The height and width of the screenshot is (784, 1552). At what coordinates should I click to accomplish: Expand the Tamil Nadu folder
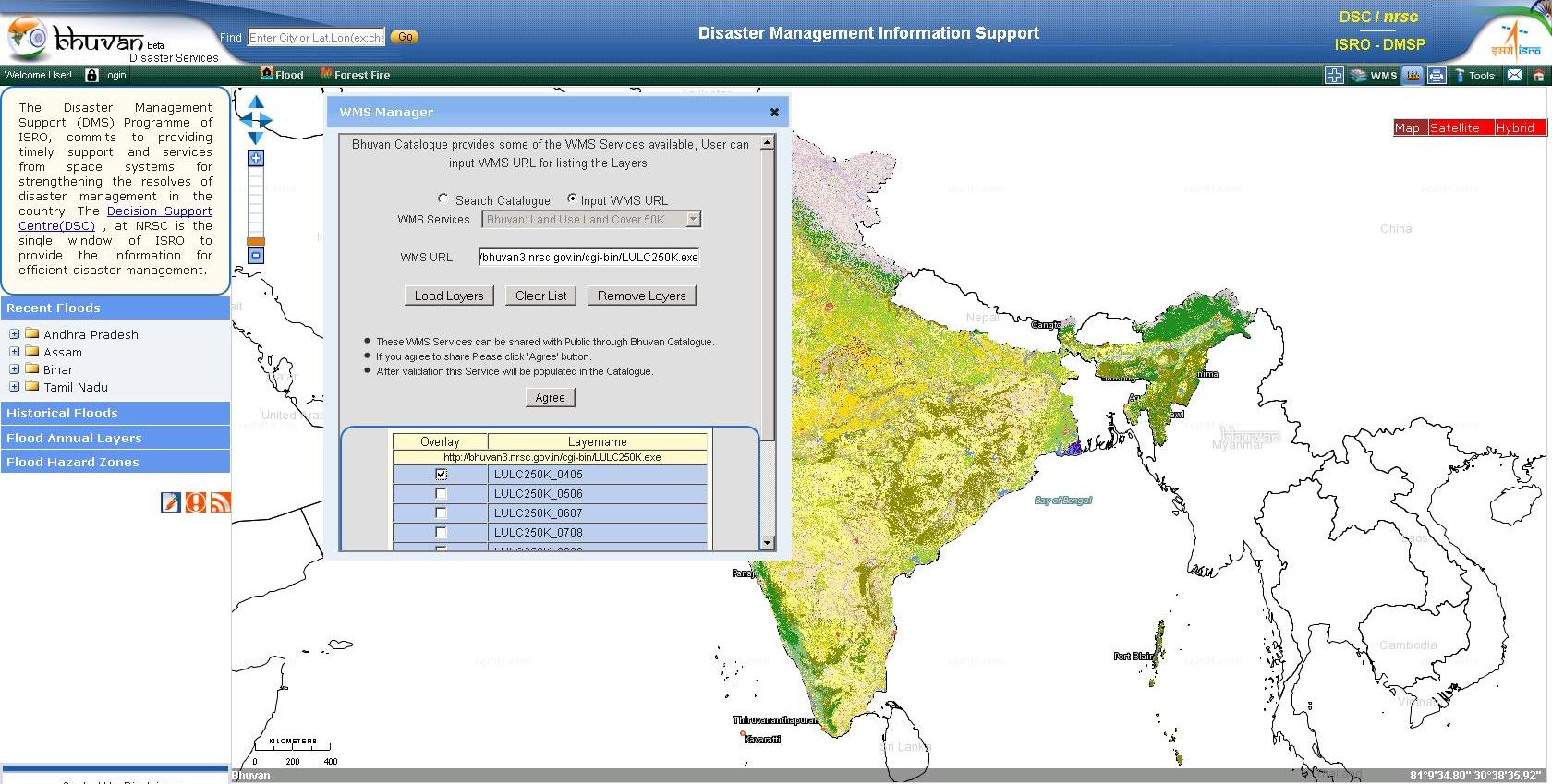14,387
